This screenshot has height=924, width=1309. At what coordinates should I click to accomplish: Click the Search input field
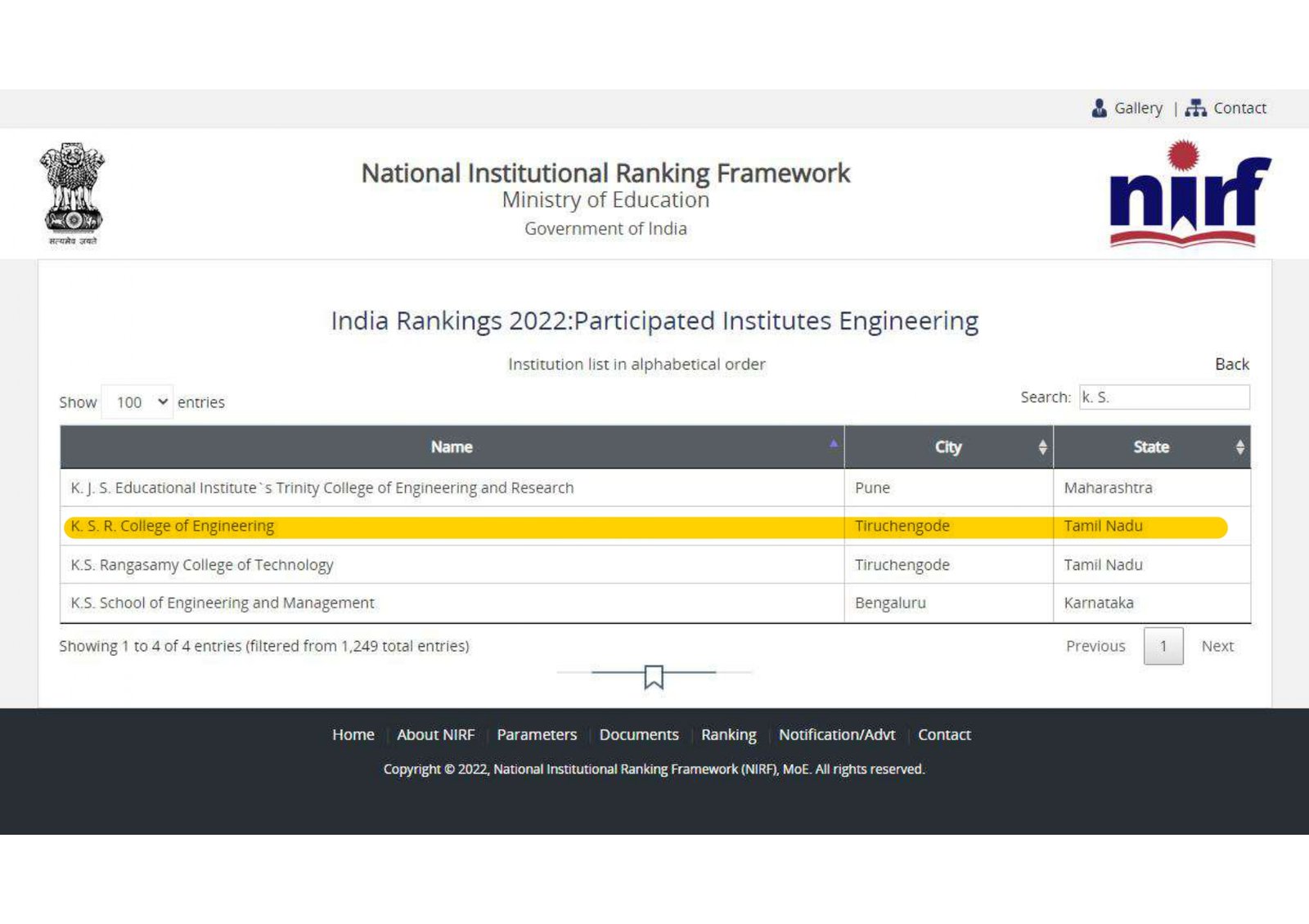(x=1163, y=397)
